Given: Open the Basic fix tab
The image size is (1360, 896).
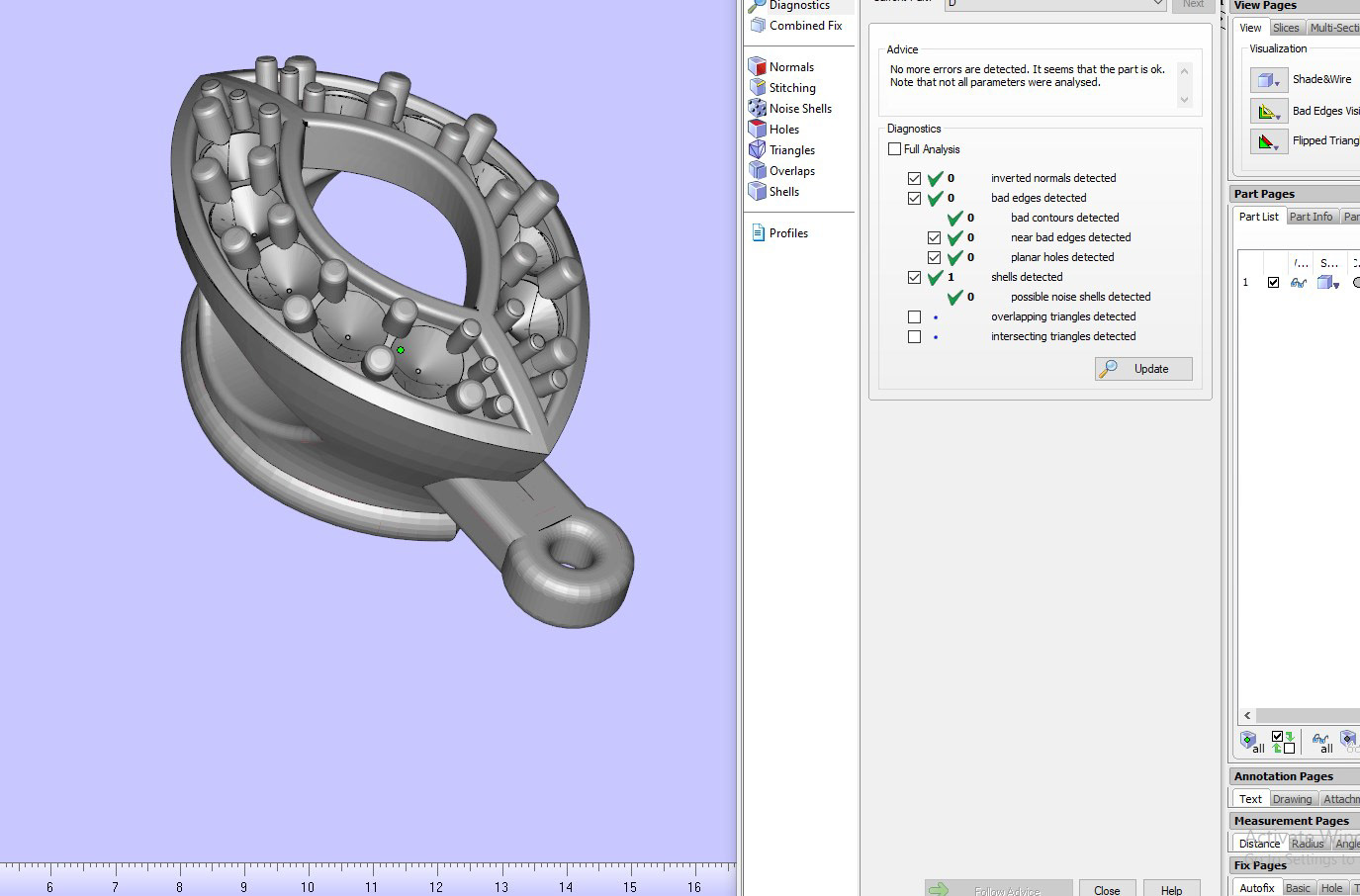Looking at the screenshot, I should 1298,888.
